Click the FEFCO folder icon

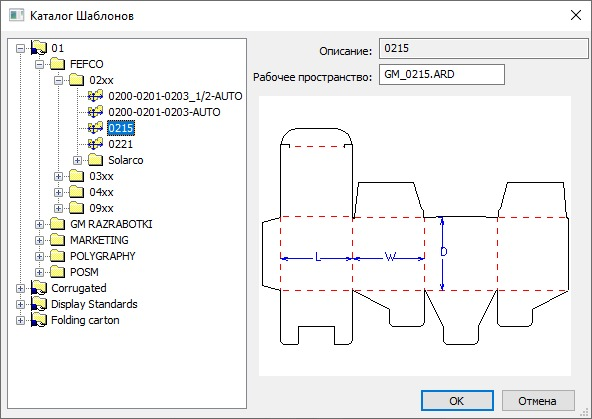pos(58,64)
